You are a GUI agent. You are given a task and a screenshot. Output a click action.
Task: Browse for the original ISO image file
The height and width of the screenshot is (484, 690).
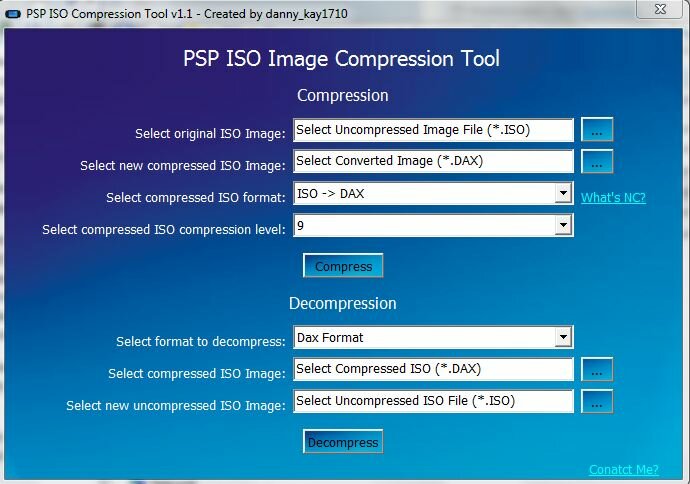click(x=596, y=130)
